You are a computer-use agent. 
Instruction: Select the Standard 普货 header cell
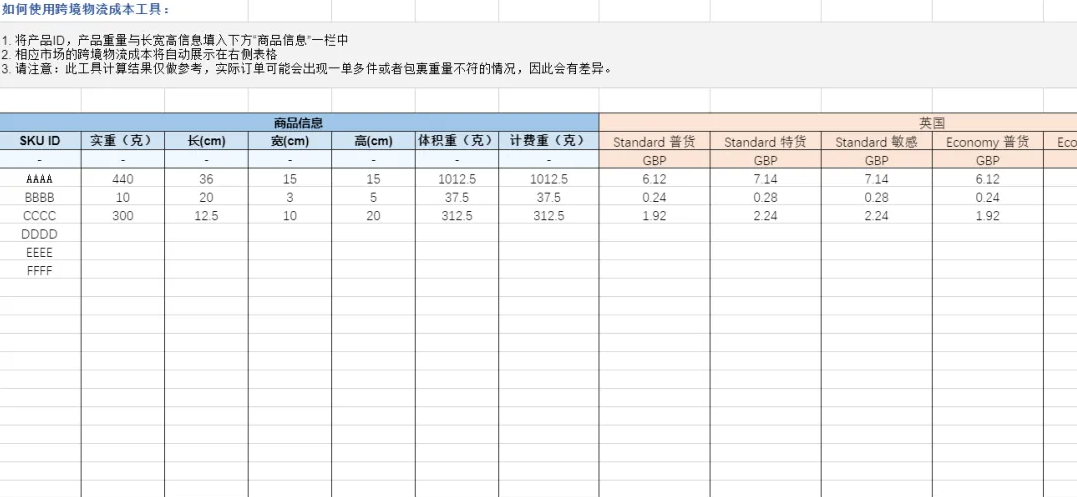(654, 141)
